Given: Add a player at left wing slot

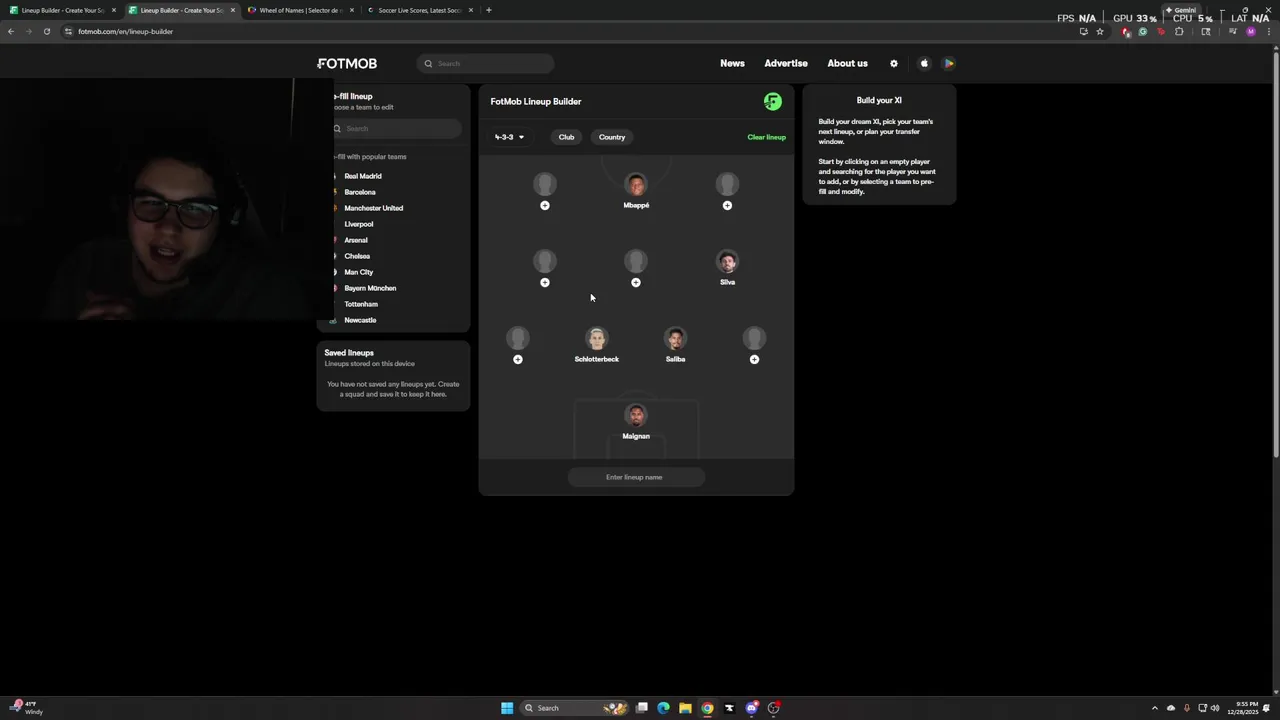Looking at the screenshot, I should pos(545,205).
